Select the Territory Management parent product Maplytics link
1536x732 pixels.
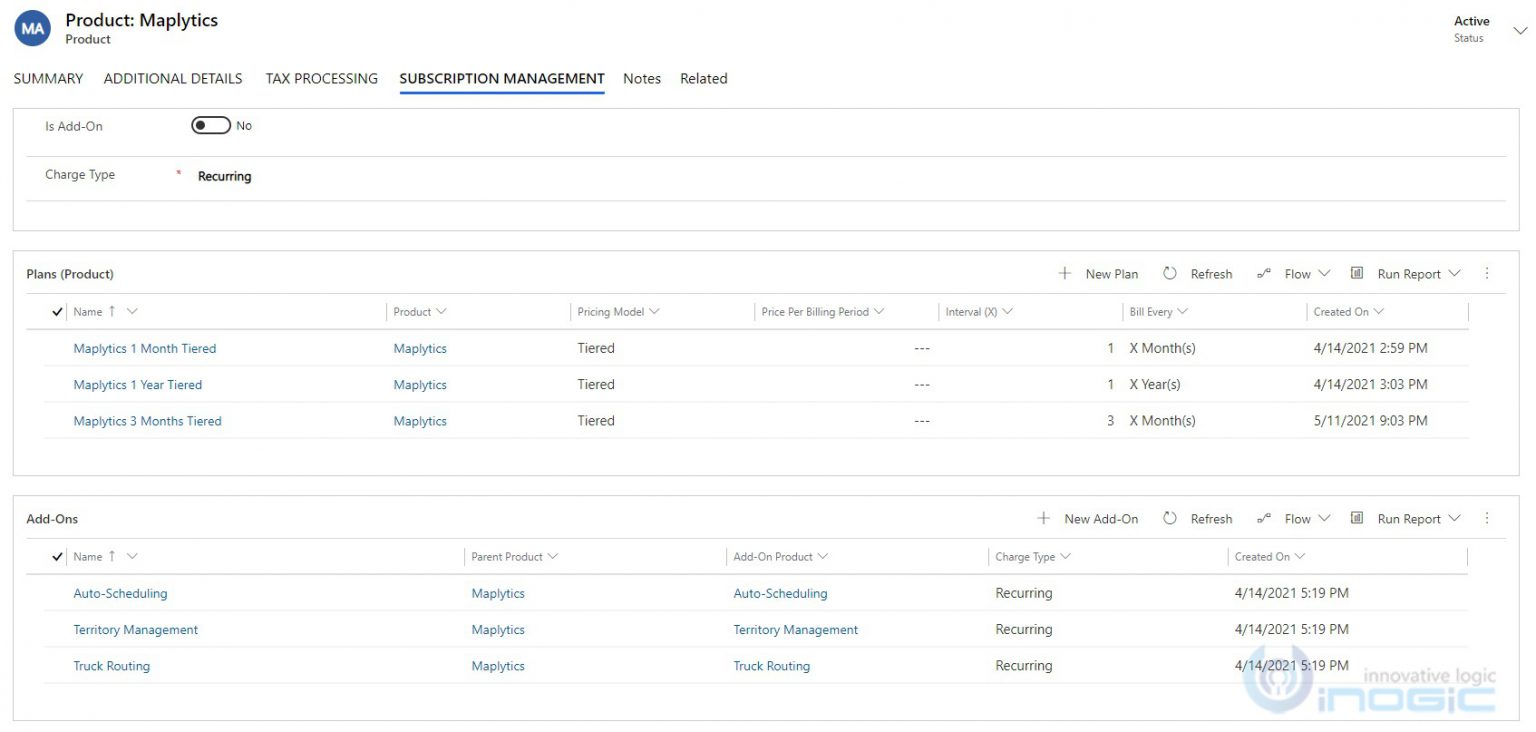point(497,629)
